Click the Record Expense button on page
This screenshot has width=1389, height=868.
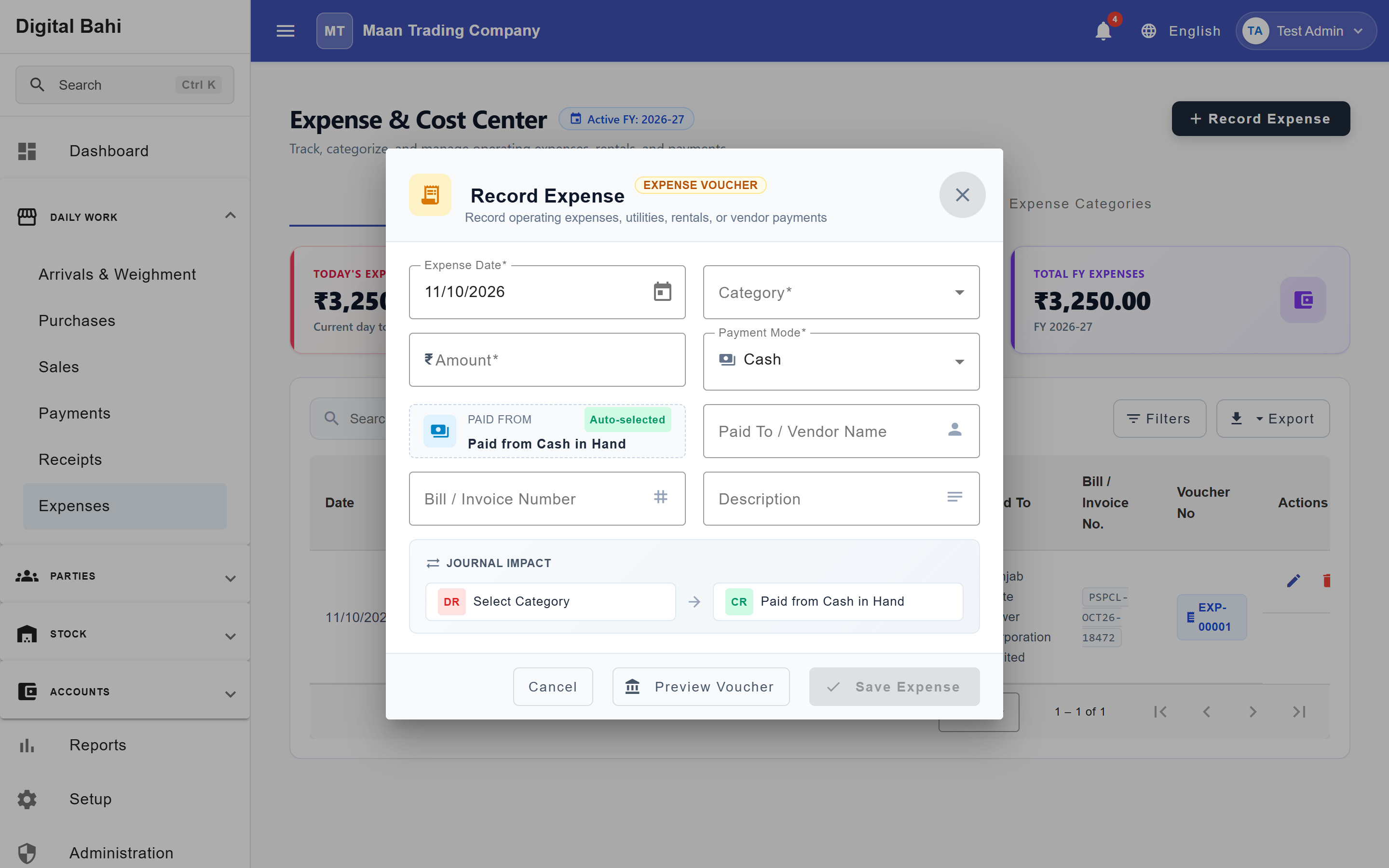[1260, 119]
